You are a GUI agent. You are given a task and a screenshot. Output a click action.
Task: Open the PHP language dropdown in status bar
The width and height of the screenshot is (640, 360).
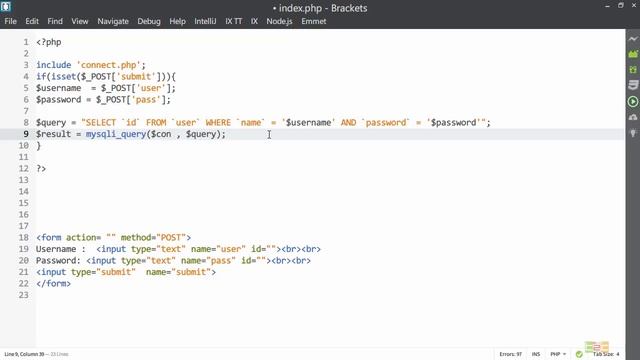pyautogui.click(x=558, y=354)
